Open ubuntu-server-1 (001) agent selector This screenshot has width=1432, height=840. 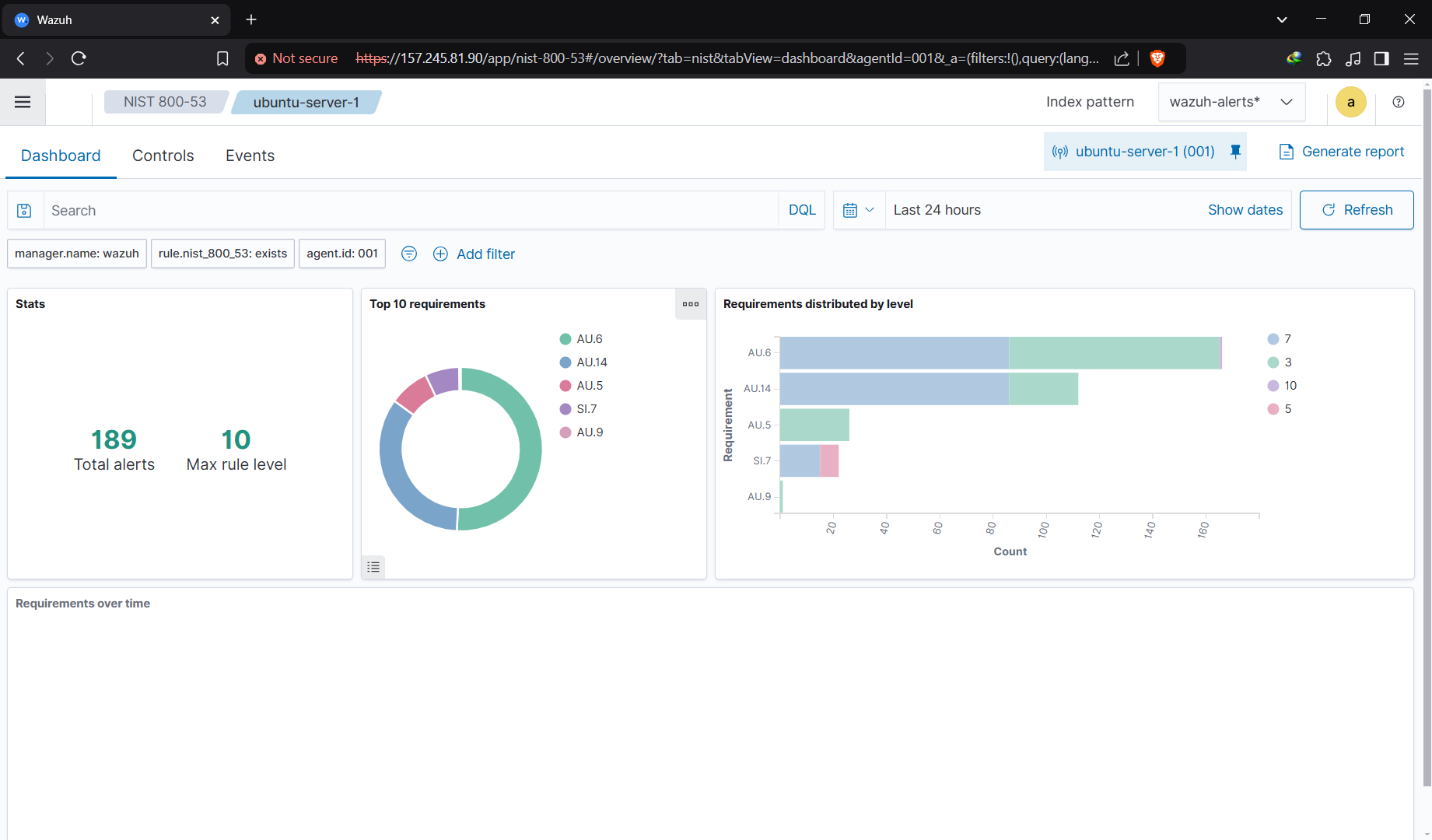click(x=1145, y=152)
